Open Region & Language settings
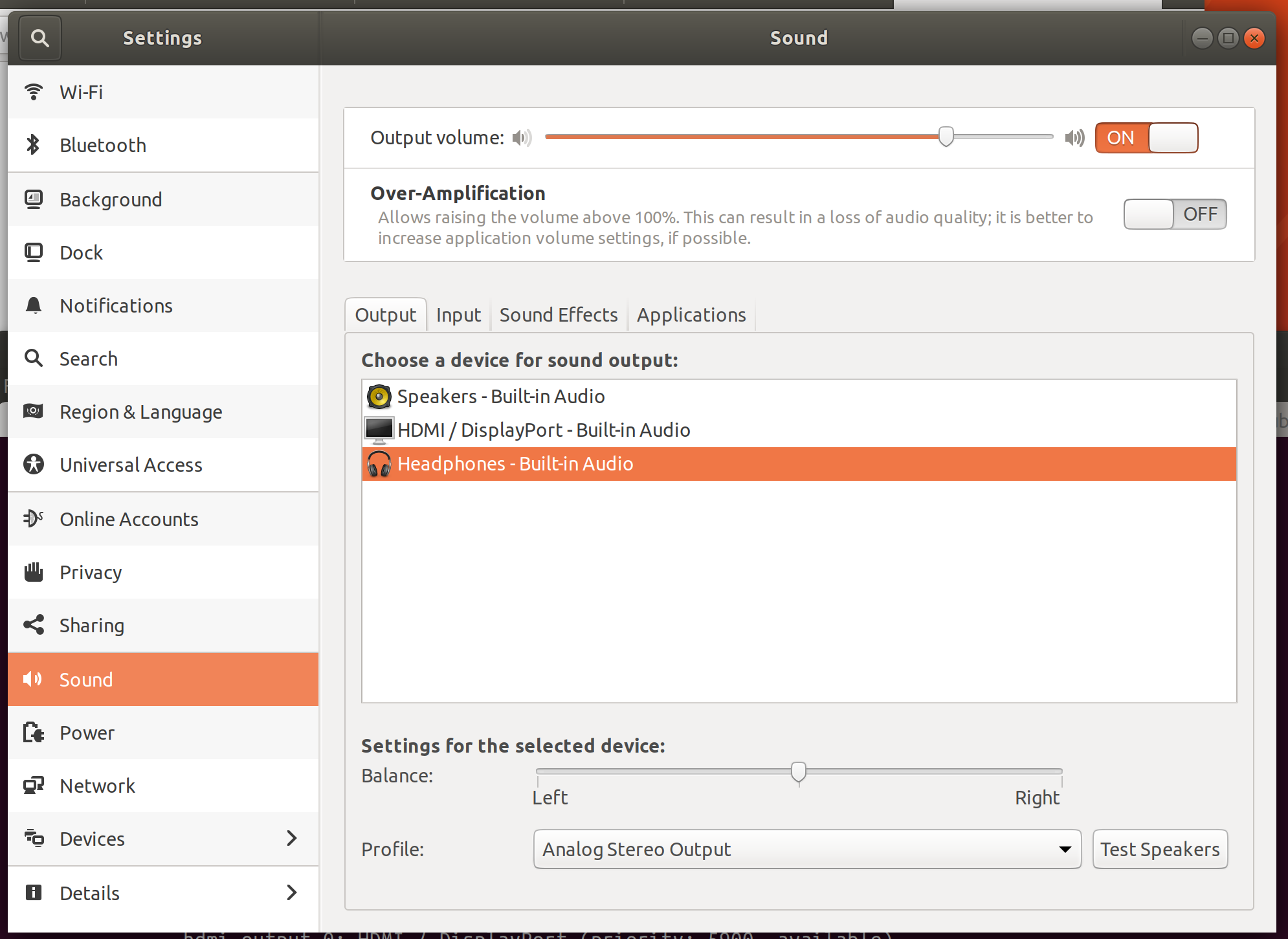The image size is (1288, 939). click(140, 412)
